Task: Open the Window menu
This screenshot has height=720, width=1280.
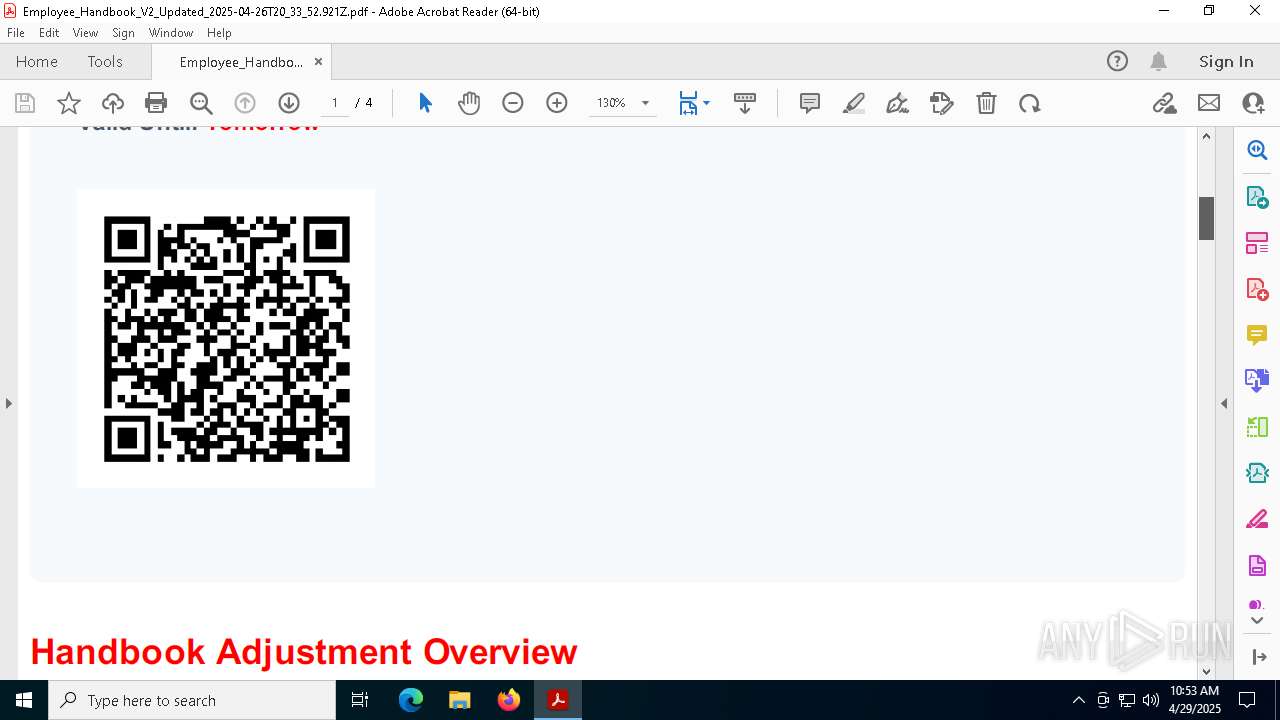Action: click(171, 32)
